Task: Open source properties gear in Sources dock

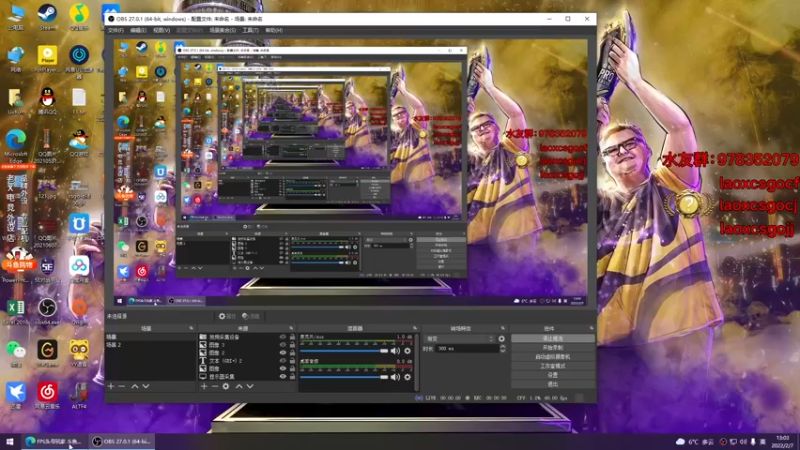Action: (226, 386)
